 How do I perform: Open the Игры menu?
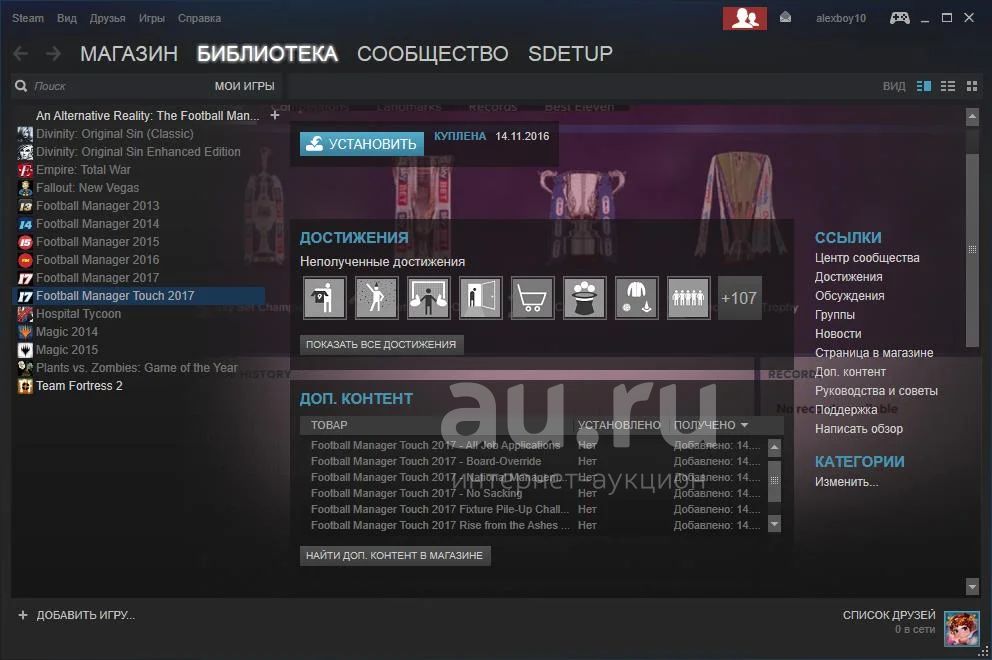pyautogui.click(x=152, y=18)
